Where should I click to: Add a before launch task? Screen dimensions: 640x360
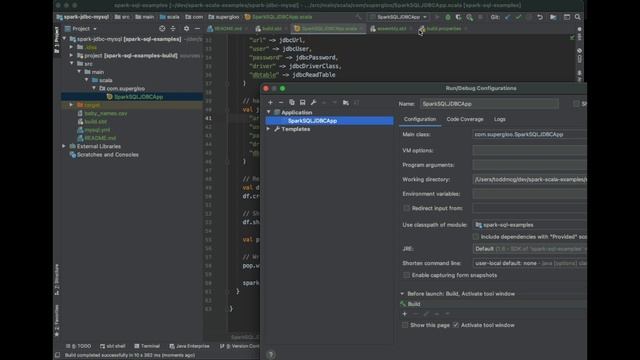(x=404, y=314)
